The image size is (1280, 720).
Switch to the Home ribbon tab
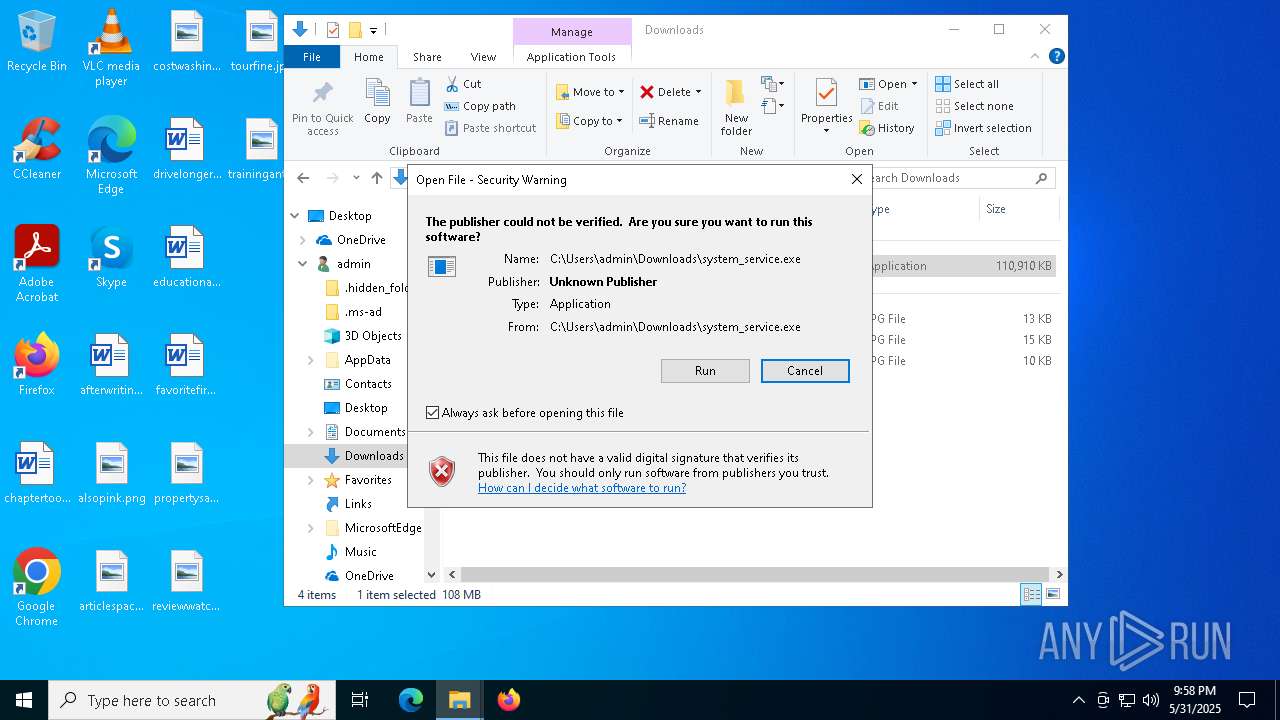pyautogui.click(x=368, y=57)
